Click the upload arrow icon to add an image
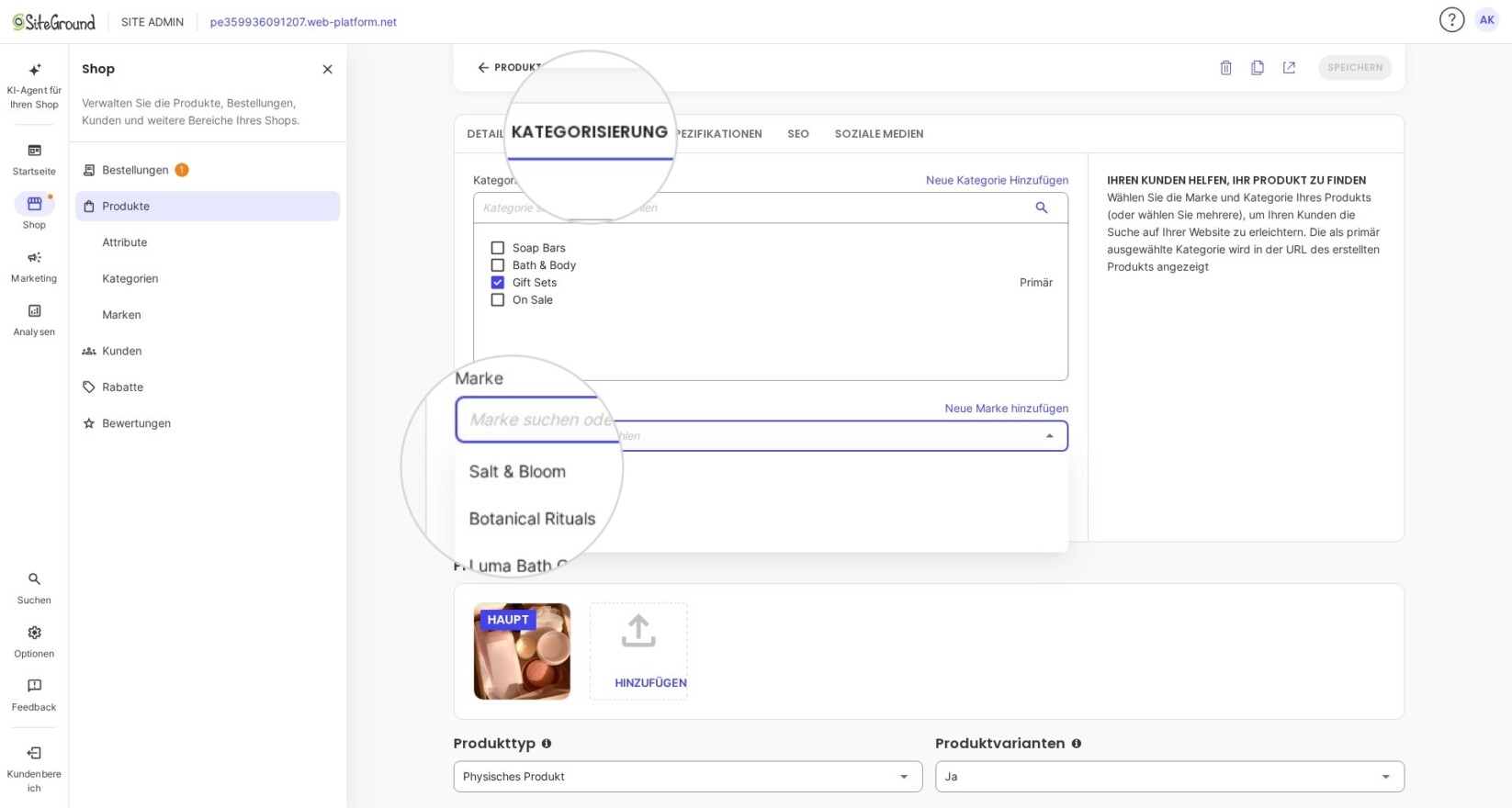Screen dimensions: 1512x808 [x=638, y=631]
